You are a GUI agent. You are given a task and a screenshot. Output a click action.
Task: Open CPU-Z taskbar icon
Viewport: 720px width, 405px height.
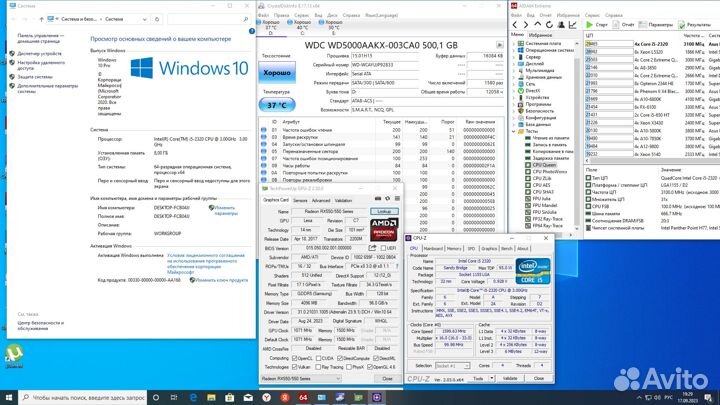pos(377,397)
